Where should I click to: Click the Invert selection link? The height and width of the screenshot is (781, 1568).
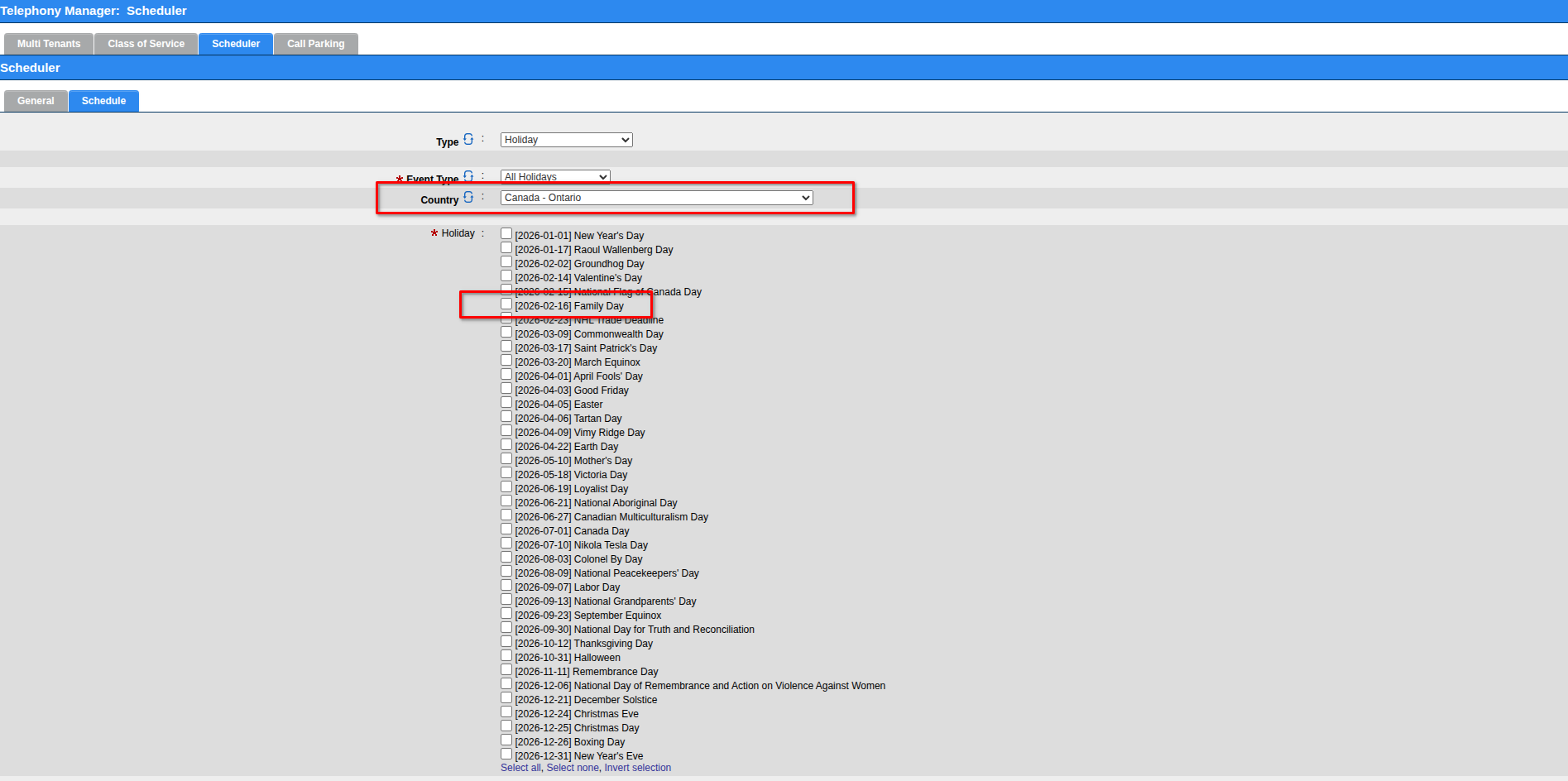point(637,768)
